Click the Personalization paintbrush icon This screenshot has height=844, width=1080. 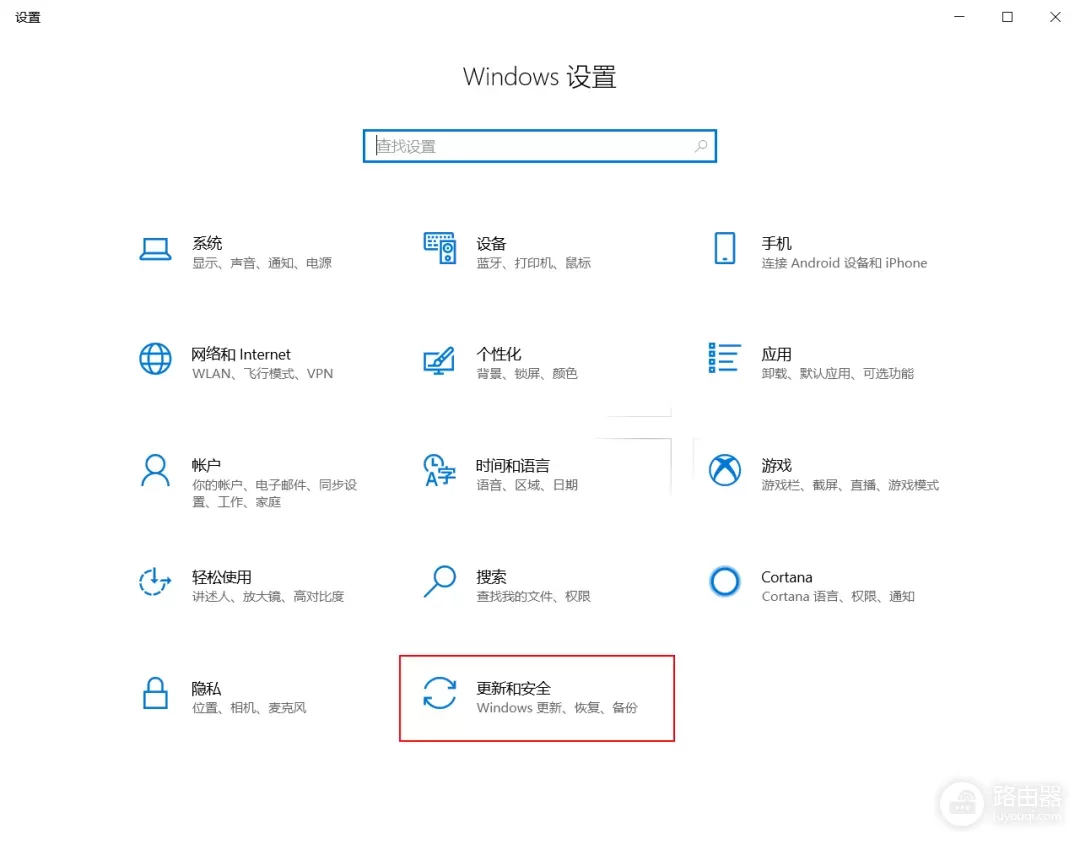pos(439,360)
